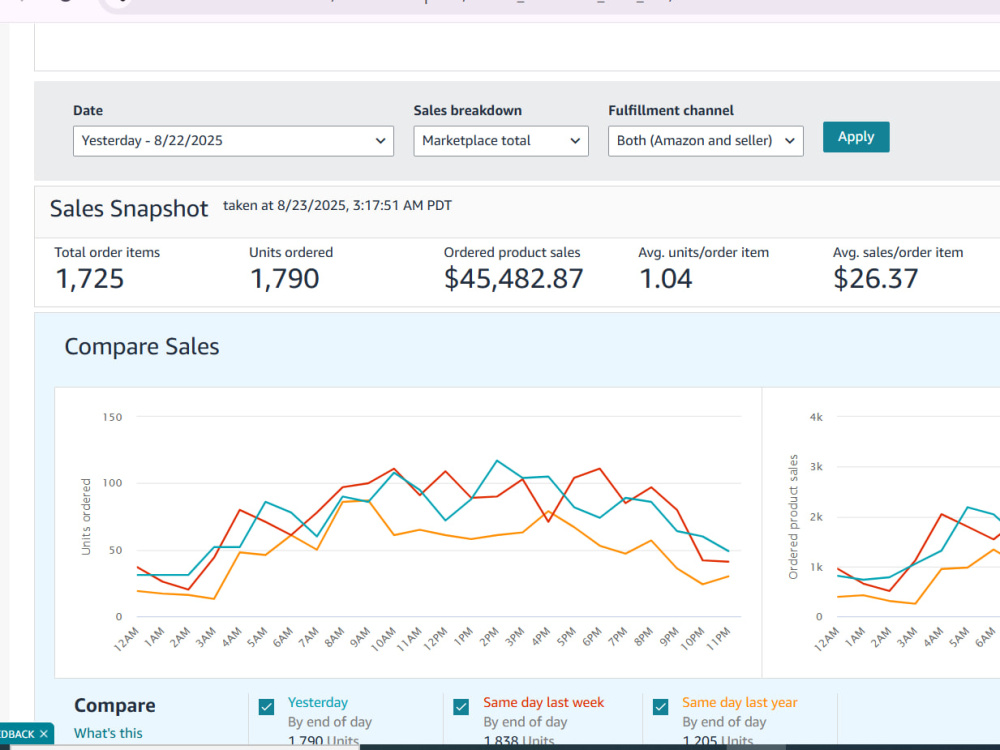Close the feedback tab with X icon
The width and height of the screenshot is (1000, 750).
(x=43, y=734)
